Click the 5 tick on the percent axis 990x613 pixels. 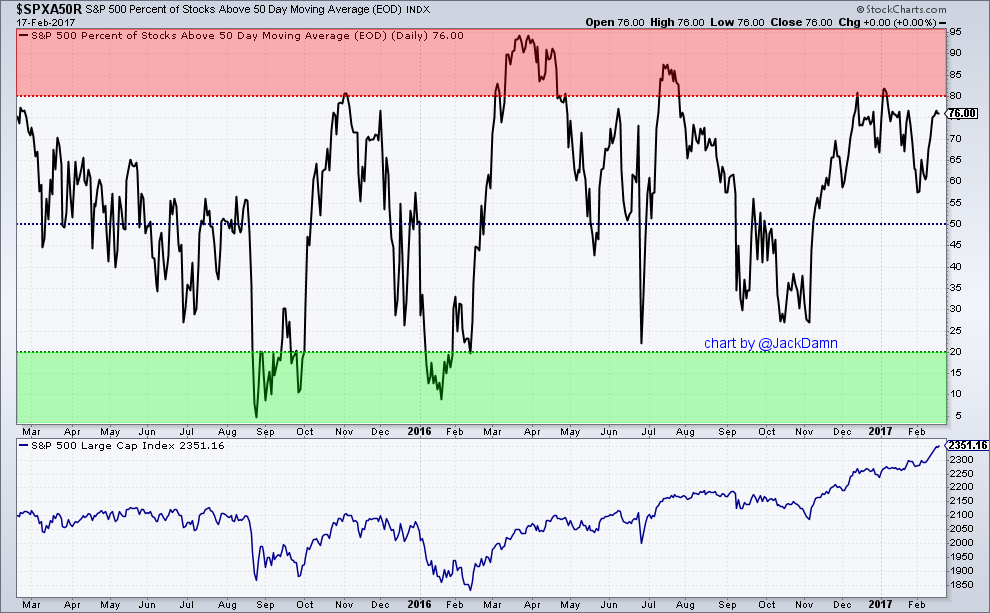958,415
